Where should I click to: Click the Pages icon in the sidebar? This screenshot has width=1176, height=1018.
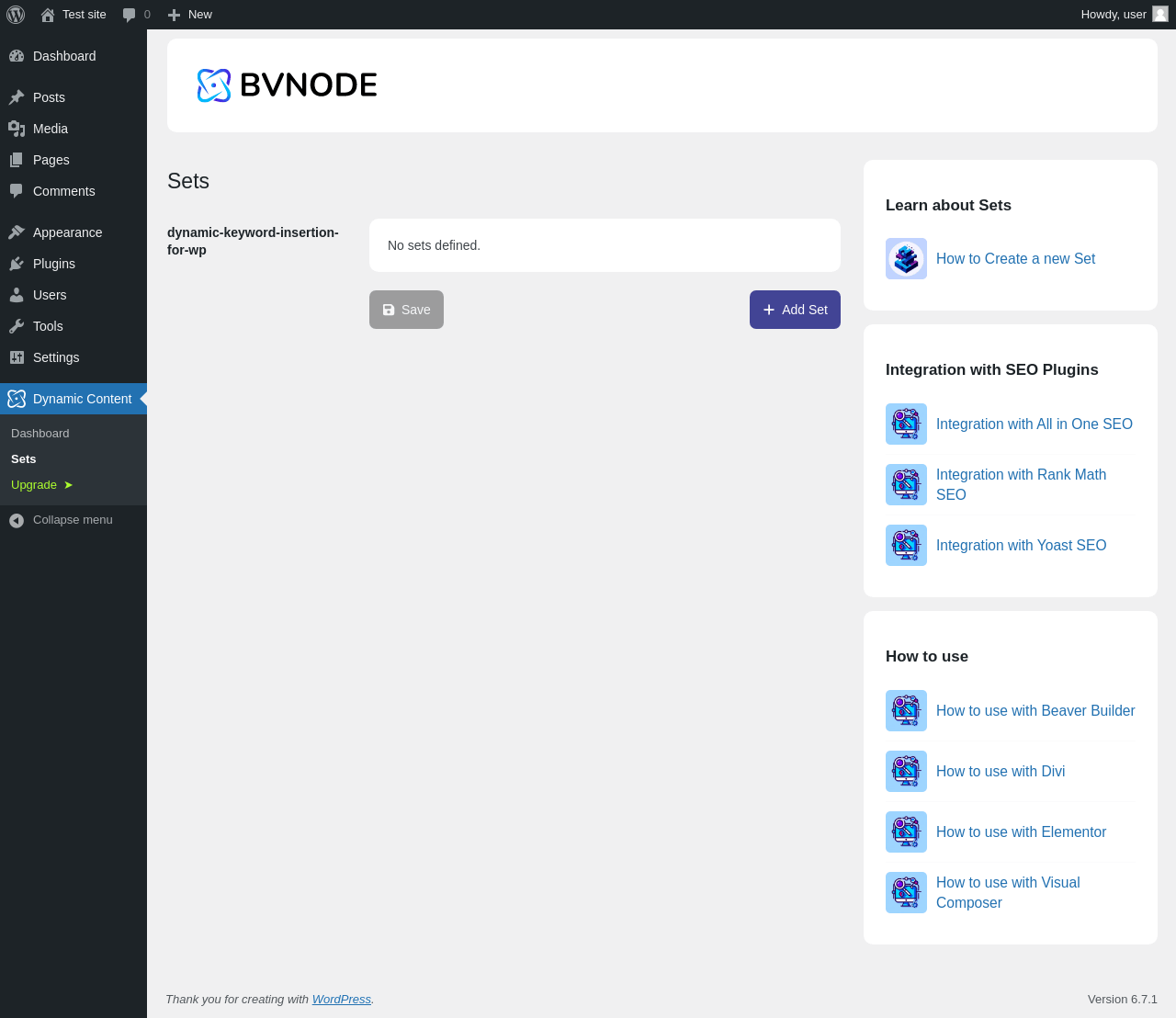pyautogui.click(x=17, y=160)
